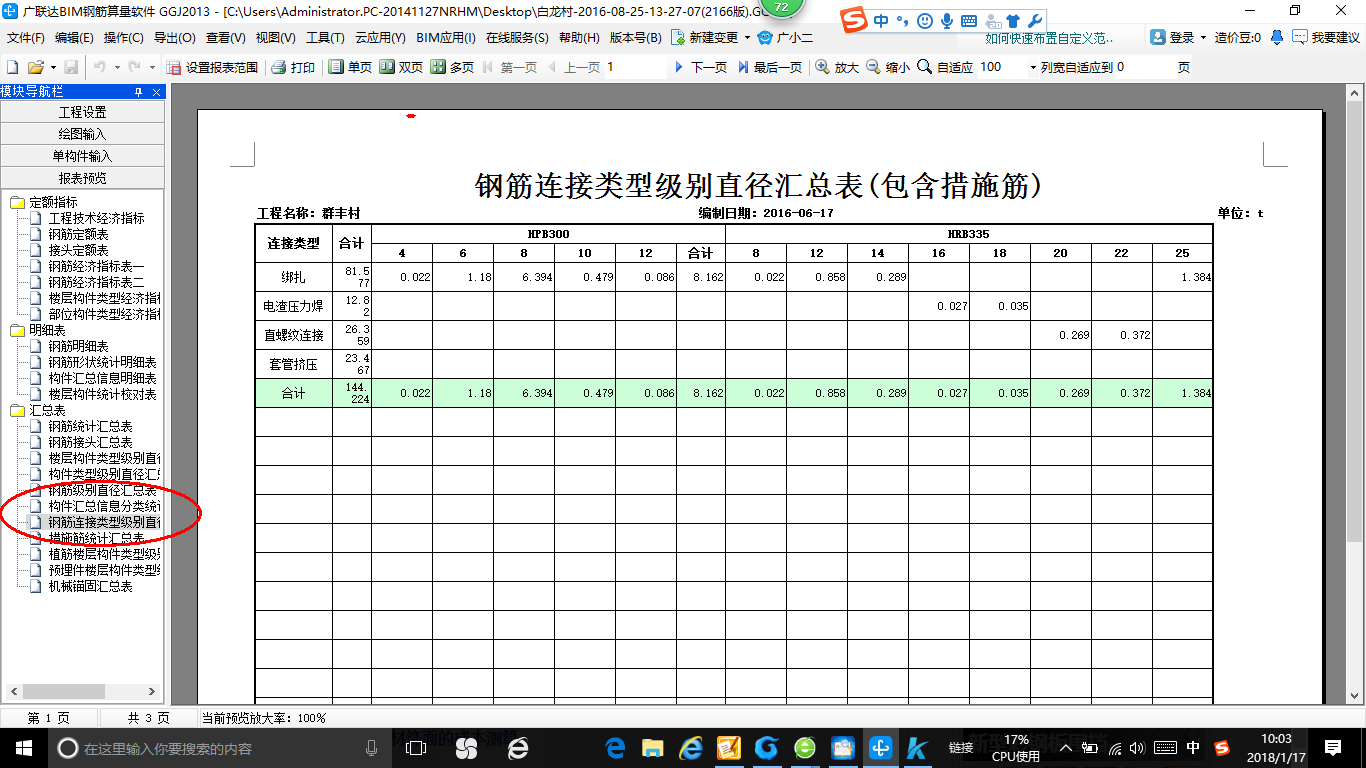Click the Sogou toolbox wrench icon

pos(1036,21)
